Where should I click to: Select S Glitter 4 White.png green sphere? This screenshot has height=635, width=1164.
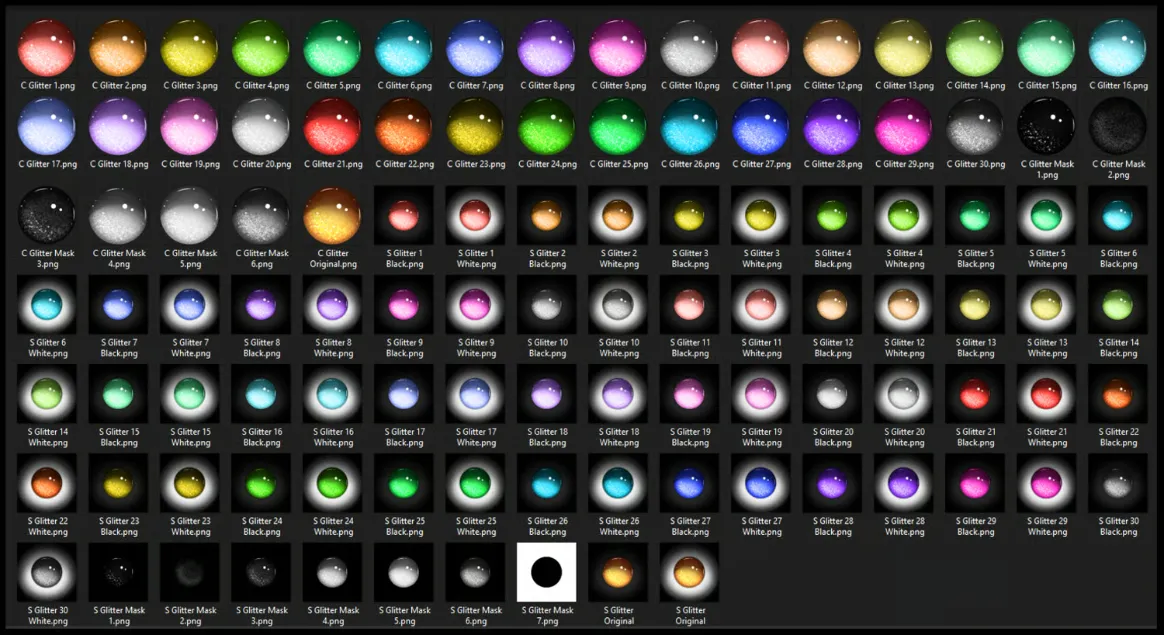904,215
